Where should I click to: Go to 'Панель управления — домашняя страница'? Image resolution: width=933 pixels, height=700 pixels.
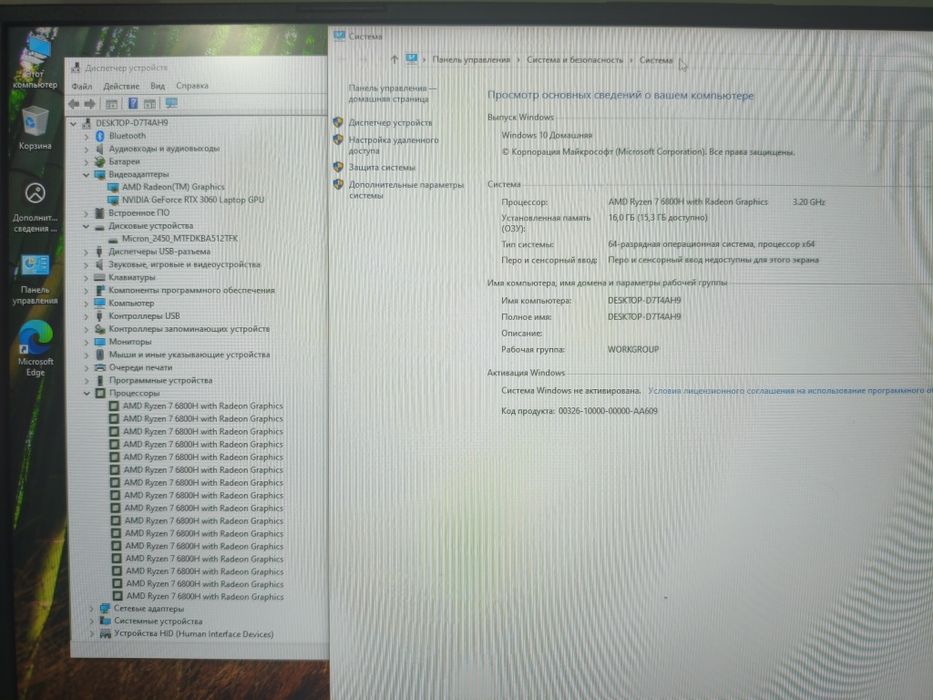393,93
